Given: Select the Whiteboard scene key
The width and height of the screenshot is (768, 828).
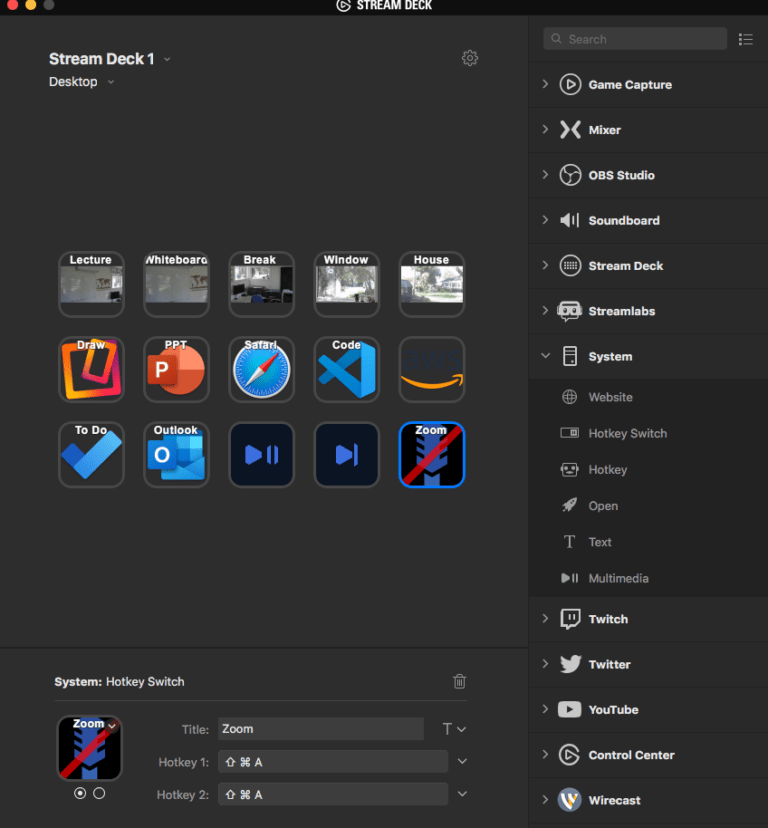Looking at the screenshot, I should click(176, 284).
